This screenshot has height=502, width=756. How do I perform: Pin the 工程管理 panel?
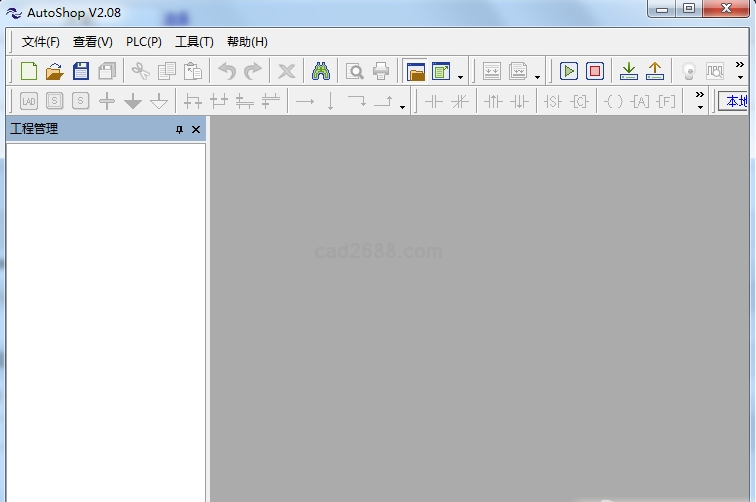(x=180, y=130)
